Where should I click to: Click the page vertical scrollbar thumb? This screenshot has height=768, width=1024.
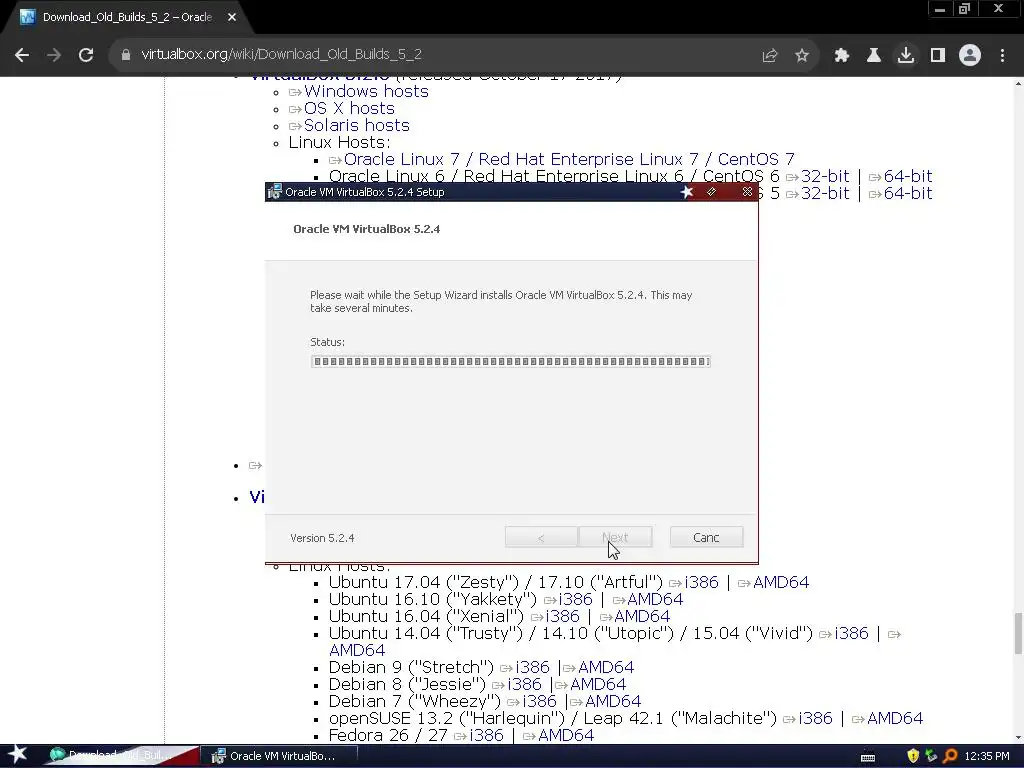[1018, 632]
